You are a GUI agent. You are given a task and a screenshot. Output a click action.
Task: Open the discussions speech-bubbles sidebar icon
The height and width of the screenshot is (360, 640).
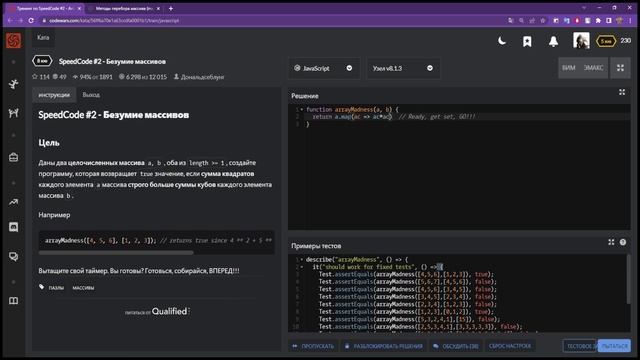click(13, 256)
